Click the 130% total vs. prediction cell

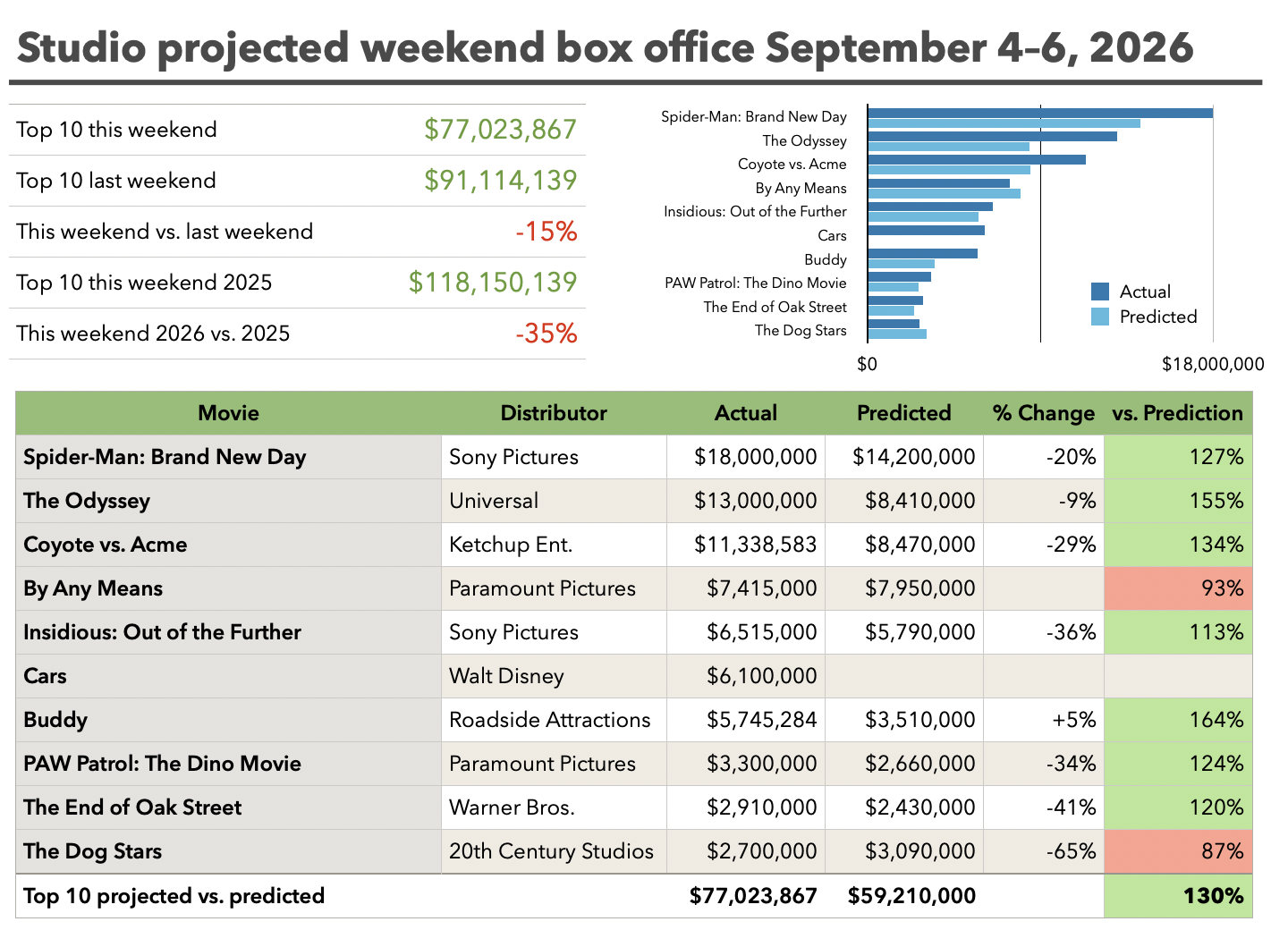pyautogui.click(x=1178, y=896)
